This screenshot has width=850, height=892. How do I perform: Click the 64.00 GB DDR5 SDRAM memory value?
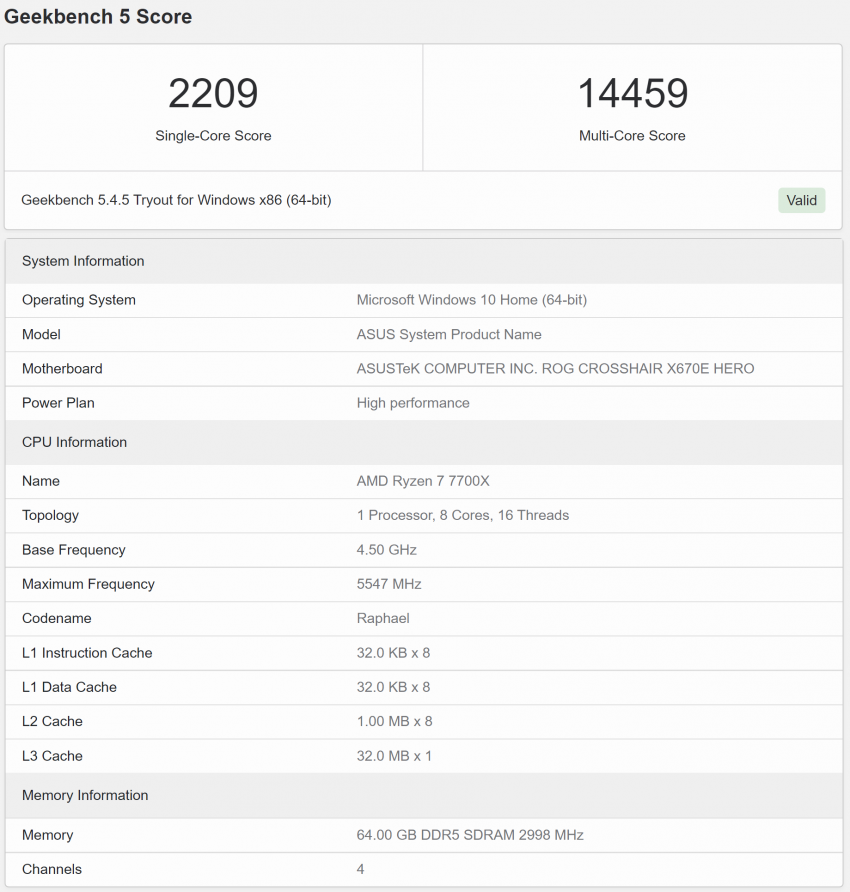tap(470, 835)
